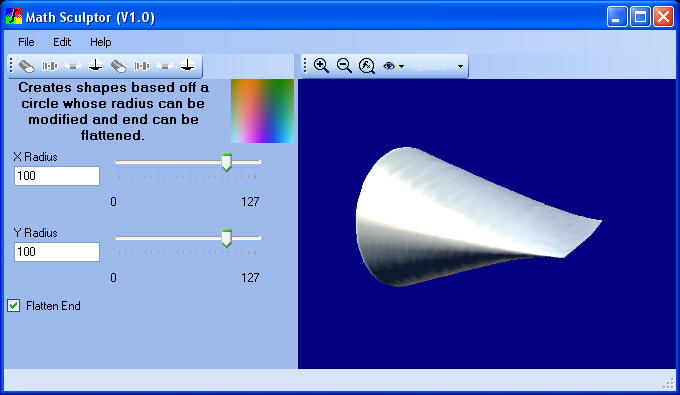Open the Help menu
This screenshot has width=680, height=395.
pos(101,42)
